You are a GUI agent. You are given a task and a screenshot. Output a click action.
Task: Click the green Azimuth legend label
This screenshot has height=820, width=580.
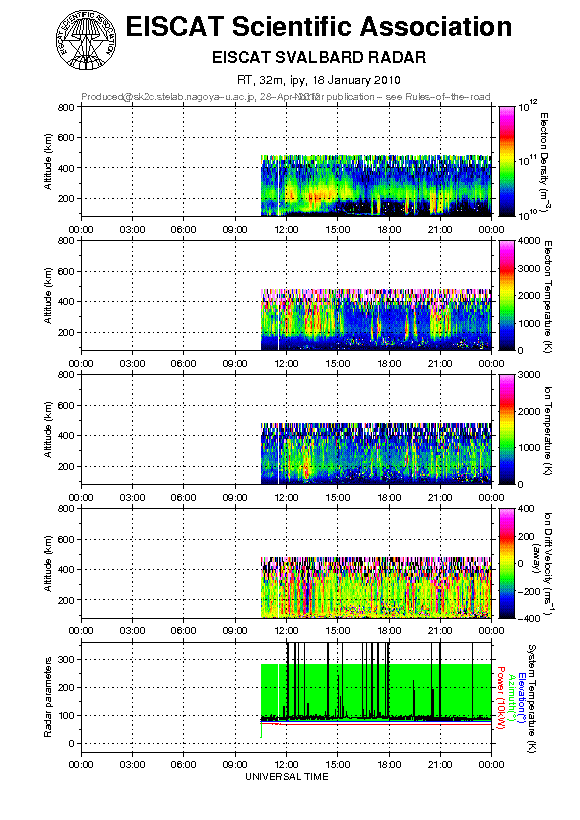[511, 699]
